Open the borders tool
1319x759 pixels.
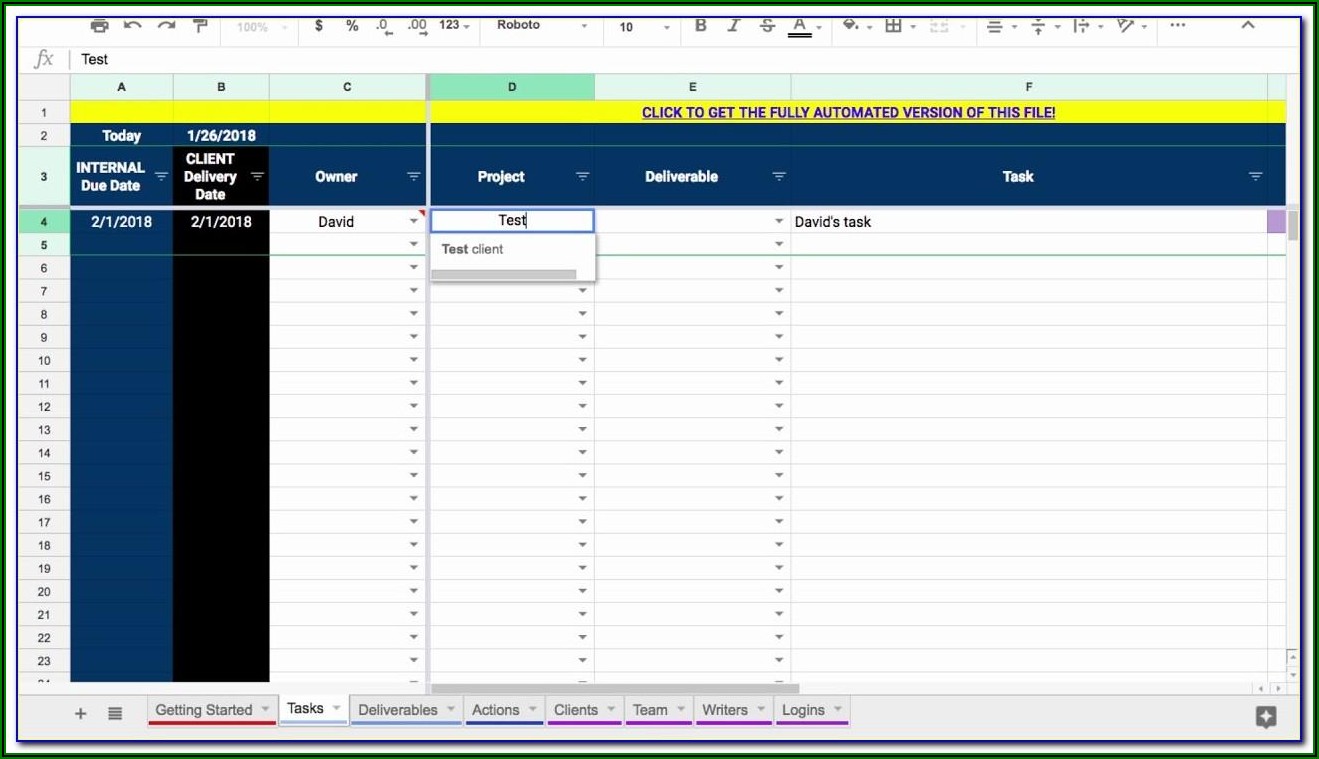pos(894,26)
